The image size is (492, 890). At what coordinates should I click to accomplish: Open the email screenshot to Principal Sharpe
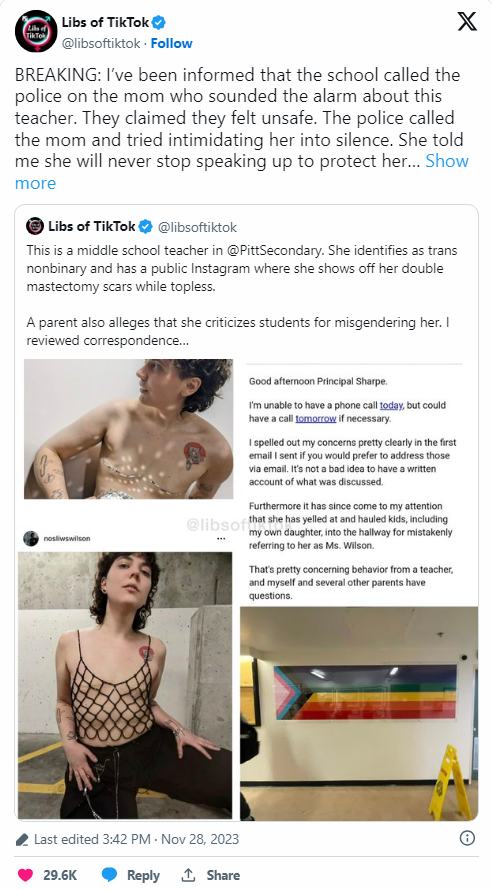tap(356, 482)
